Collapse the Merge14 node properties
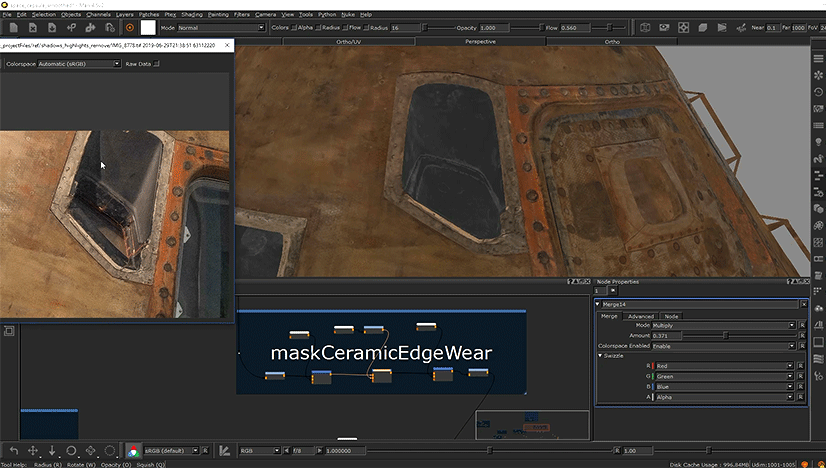 pyautogui.click(x=598, y=304)
